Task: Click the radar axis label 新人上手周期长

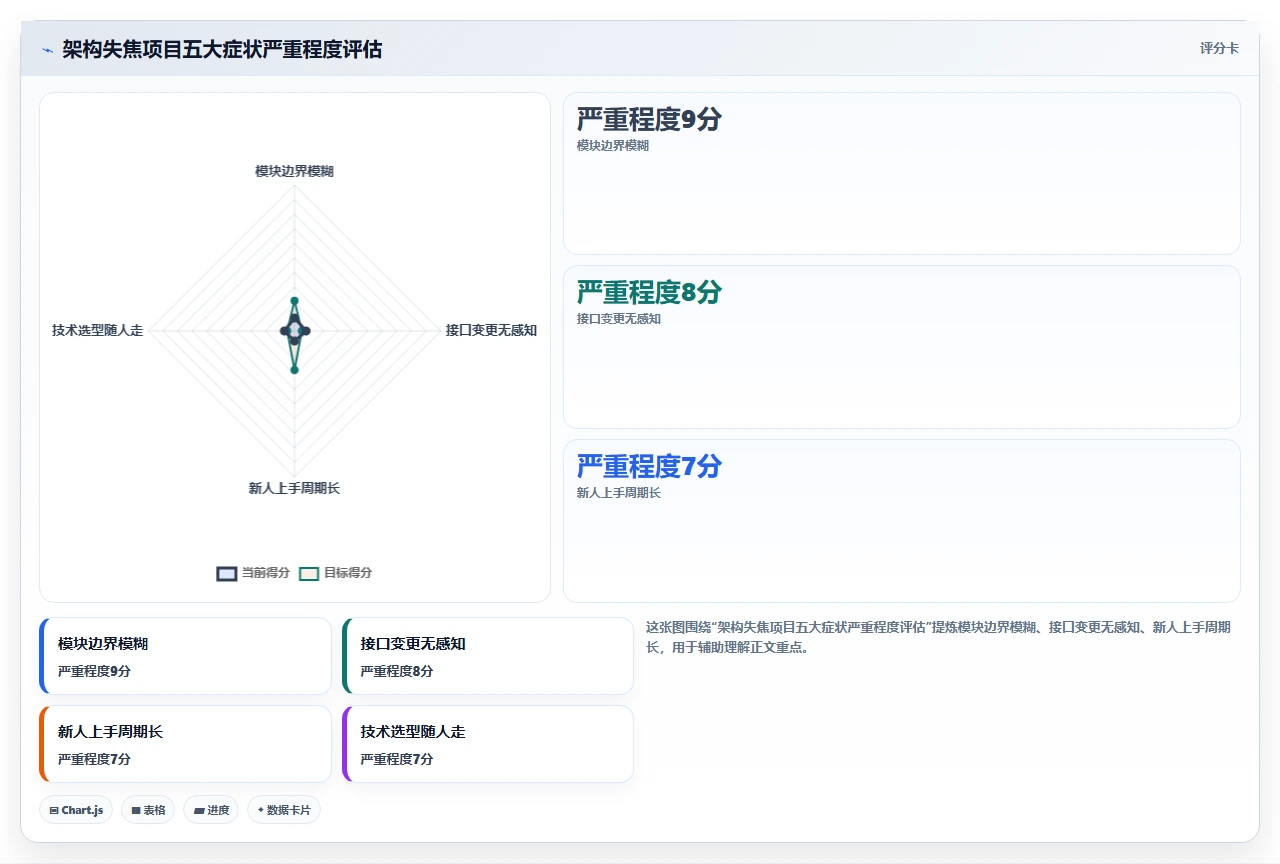Action: tap(295, 488)
